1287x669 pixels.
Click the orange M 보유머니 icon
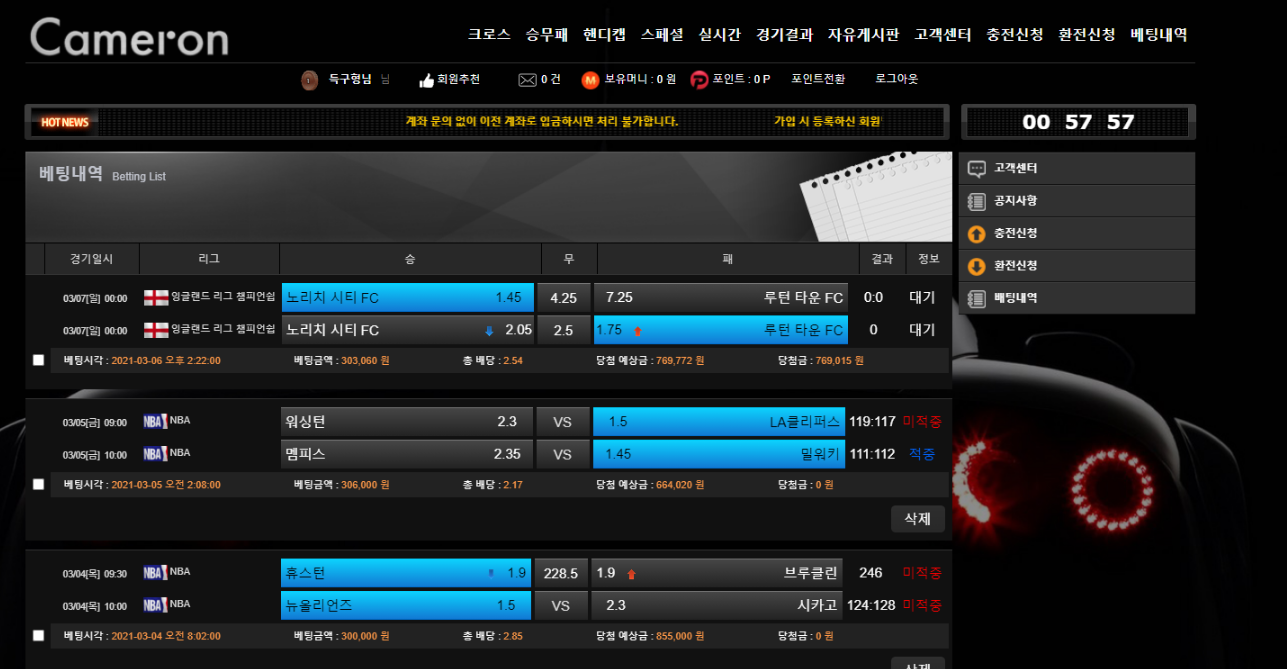pyautogui.click(x=590, y=80)
